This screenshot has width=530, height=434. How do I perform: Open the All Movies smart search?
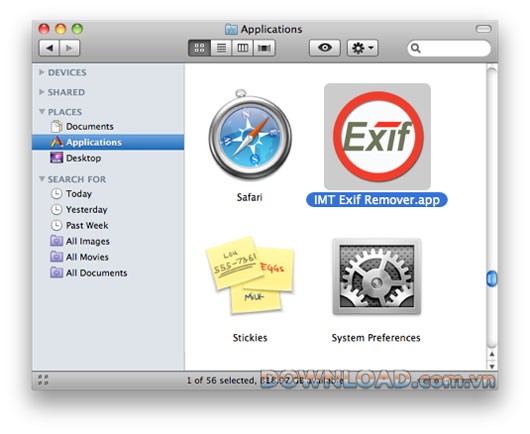click(x=108, y=257)
